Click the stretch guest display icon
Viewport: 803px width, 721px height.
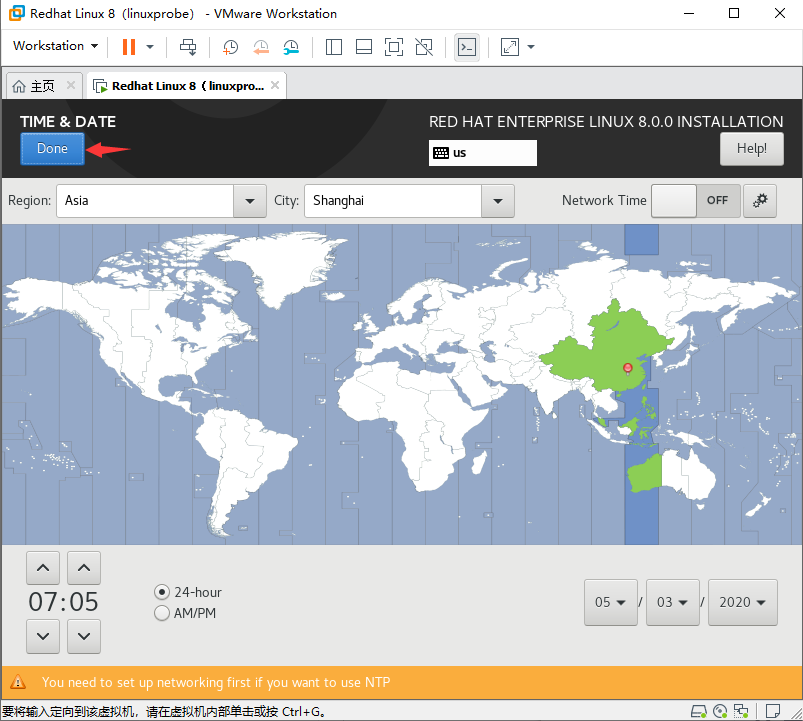[510, 47]
